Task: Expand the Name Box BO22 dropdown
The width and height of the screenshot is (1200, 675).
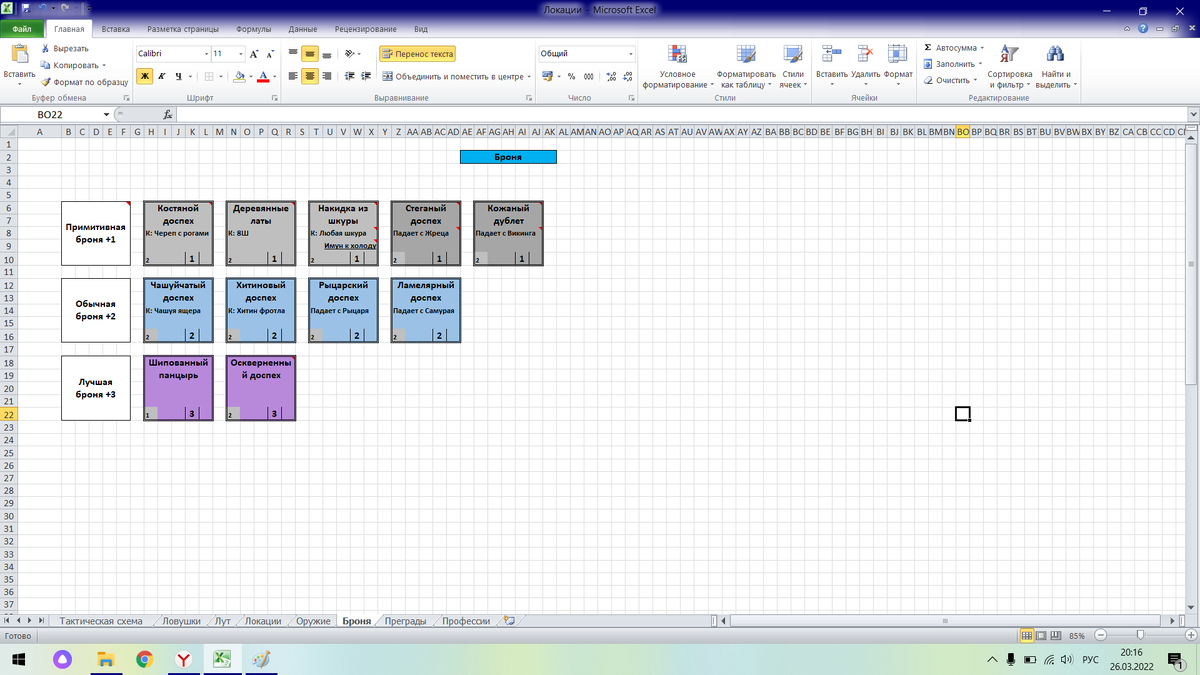Action: coord(107,115)
